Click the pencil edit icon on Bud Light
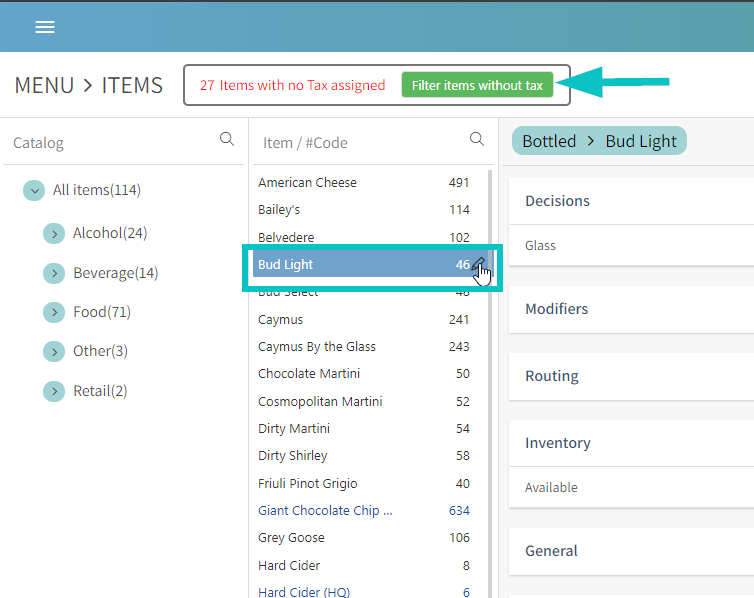 point(480,264)
